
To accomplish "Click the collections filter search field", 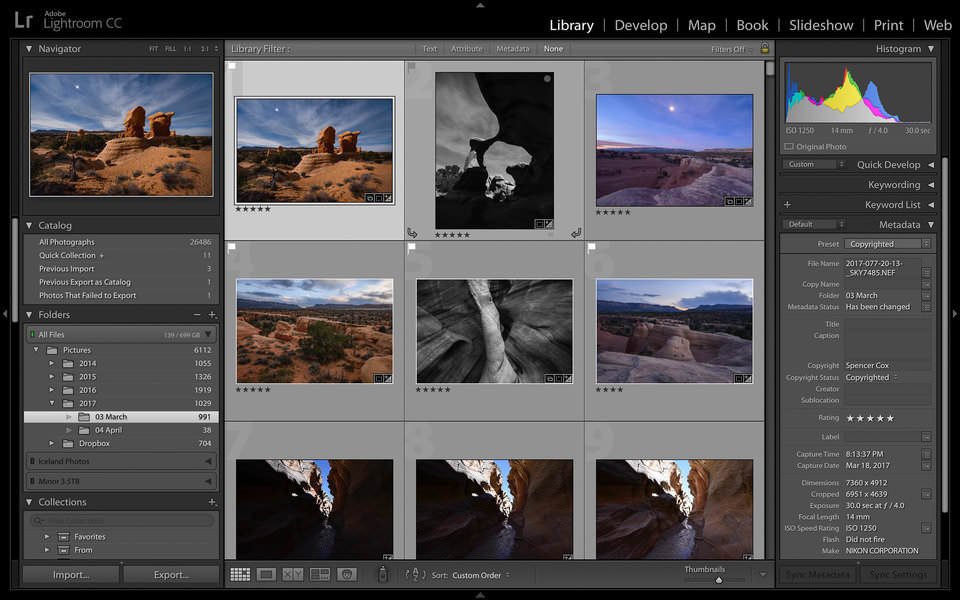I will tap(122, 520).
